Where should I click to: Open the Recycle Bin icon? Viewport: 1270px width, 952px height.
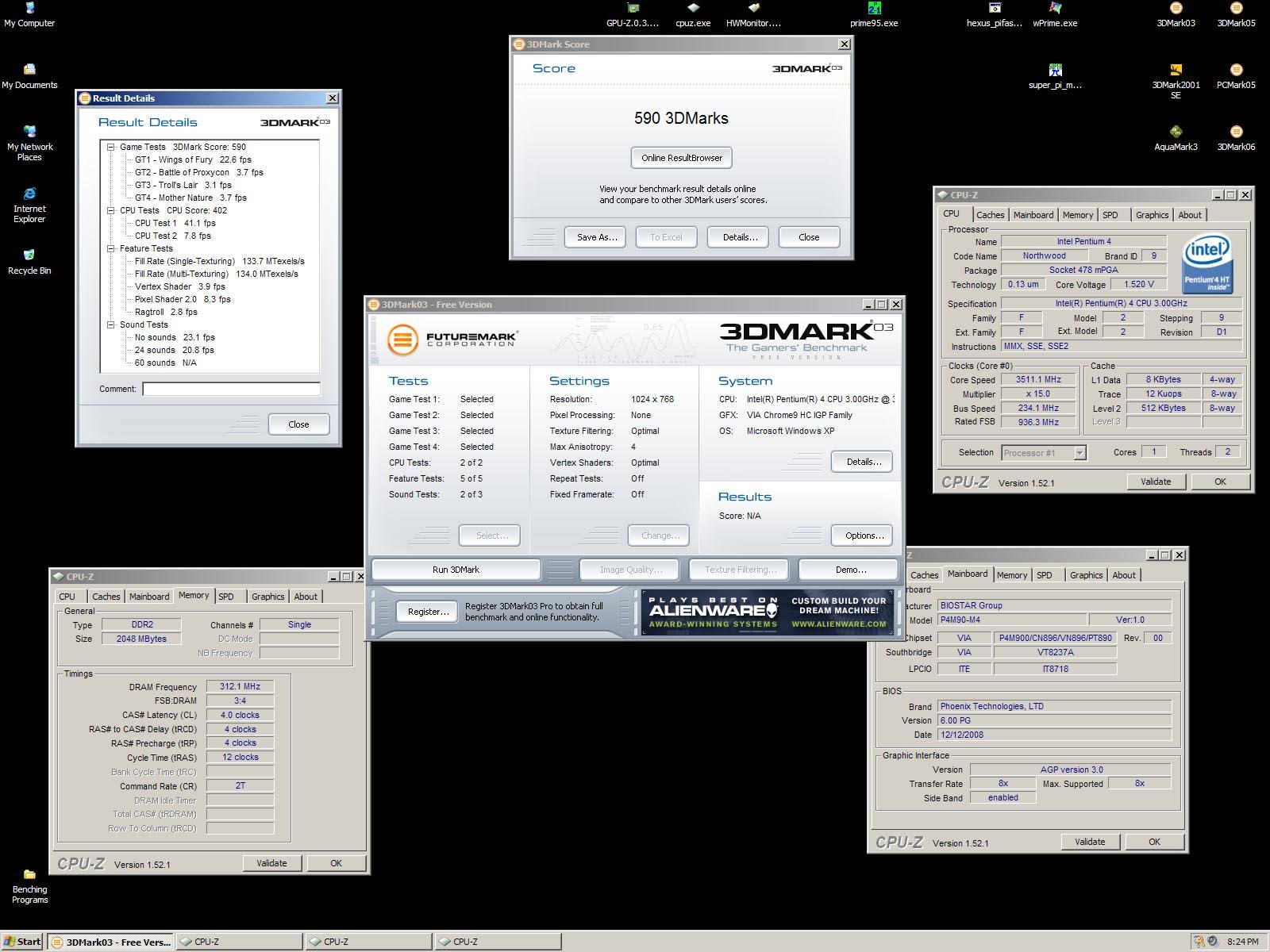(29, 262)
